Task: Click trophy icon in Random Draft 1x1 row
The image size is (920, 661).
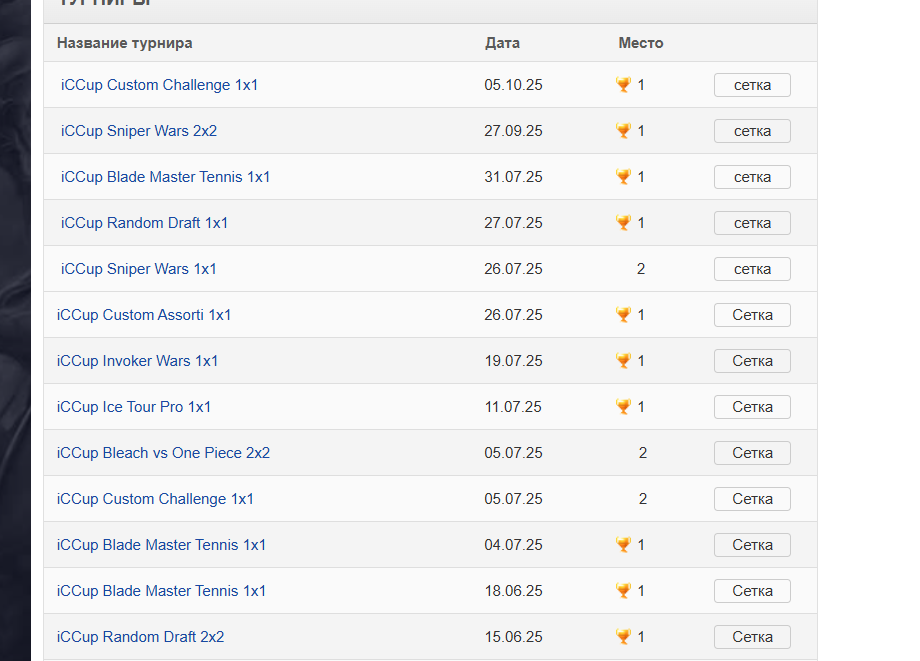Action: (x=623, y=222)
